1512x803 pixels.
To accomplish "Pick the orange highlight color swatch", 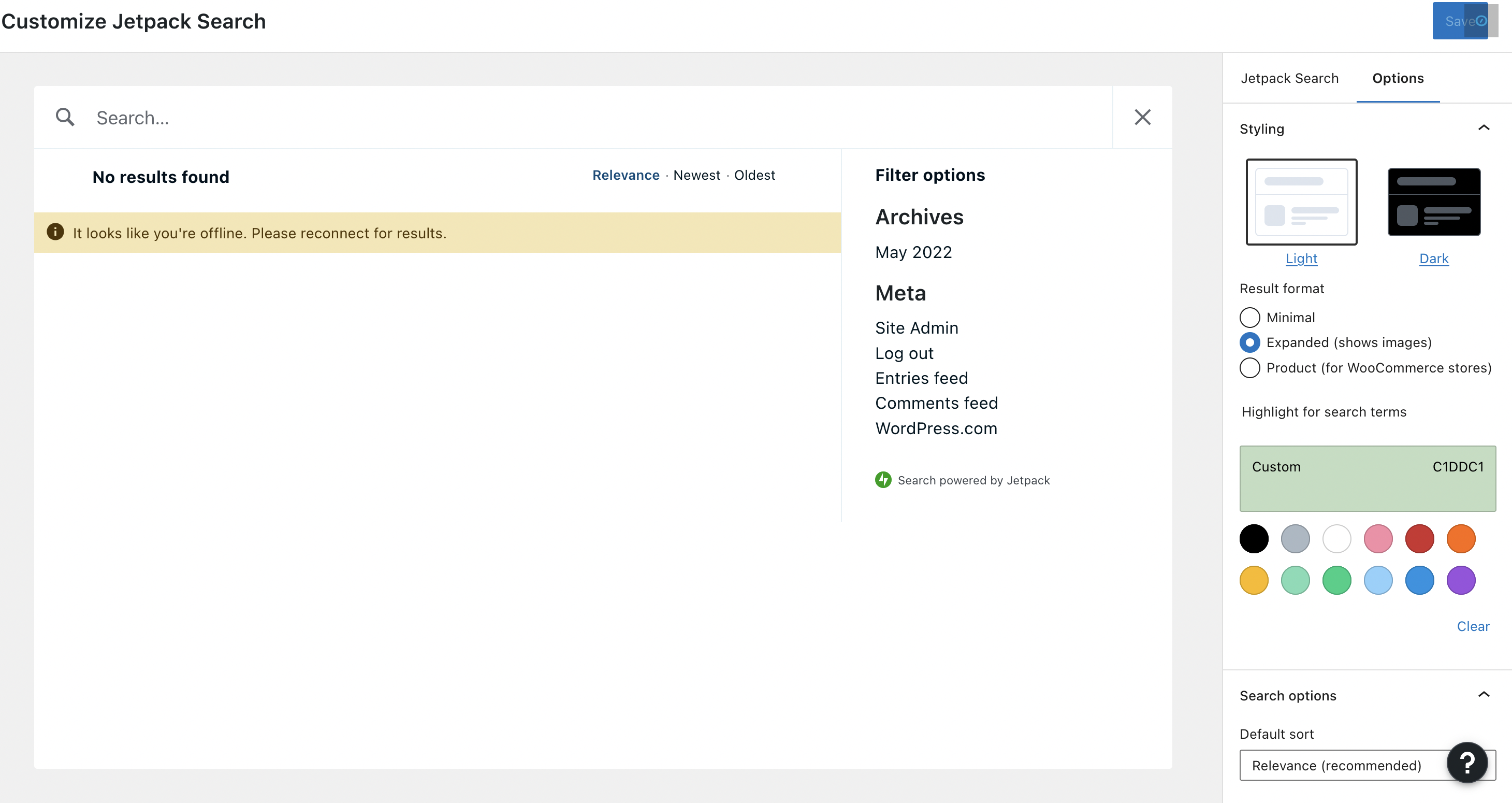I will pos(1461,539).
